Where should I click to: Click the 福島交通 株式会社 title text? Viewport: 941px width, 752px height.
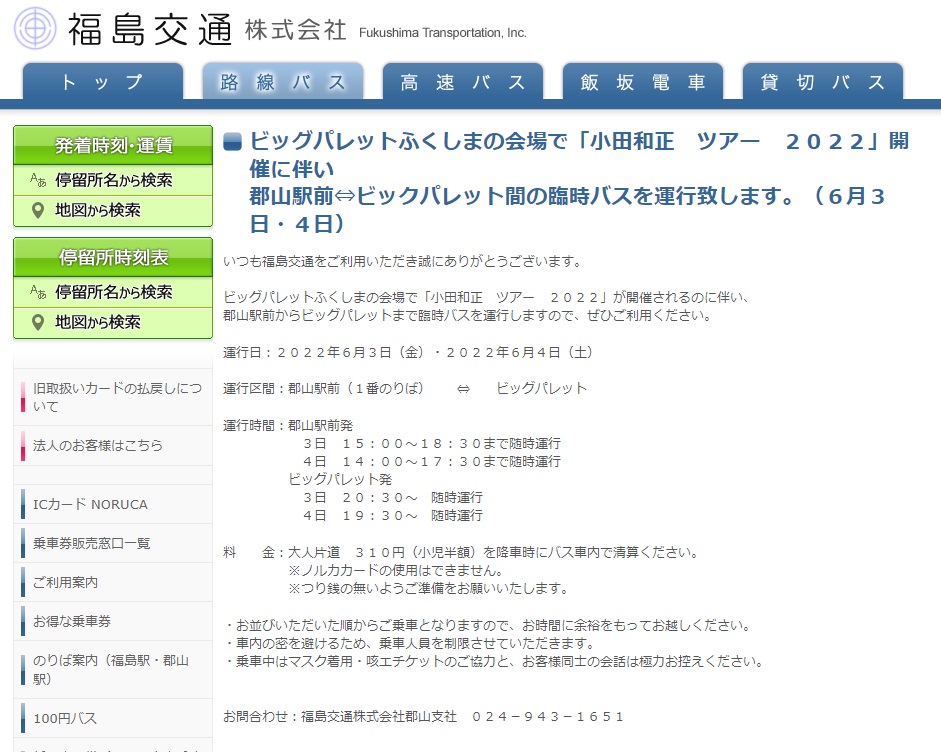pyautogui.click(x=207, y=29)
